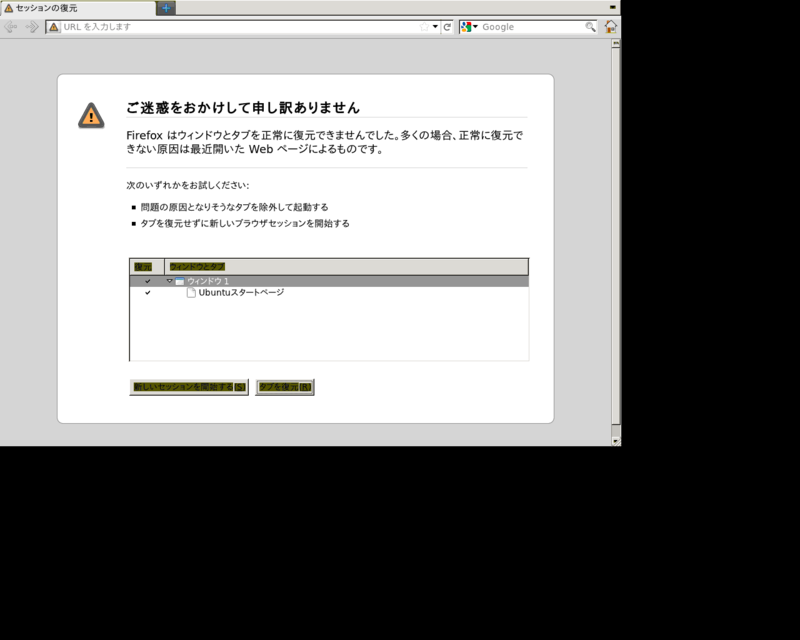Click the large warning triangle icon
The width and height of the screenshot is (800, 640).
pos(91,115)
